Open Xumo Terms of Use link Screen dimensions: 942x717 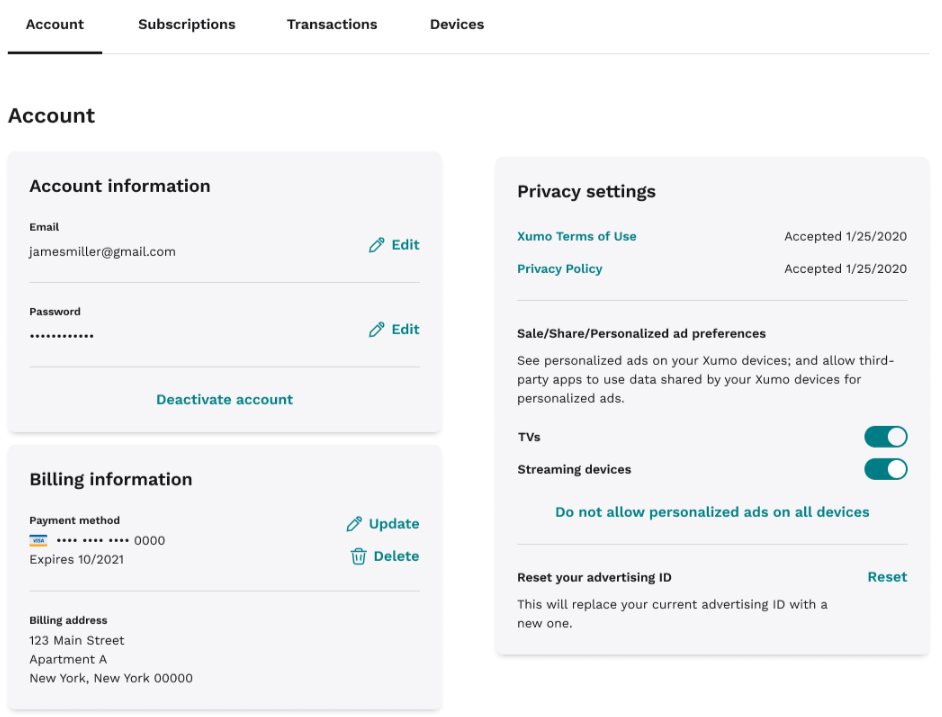pos(577,236)
